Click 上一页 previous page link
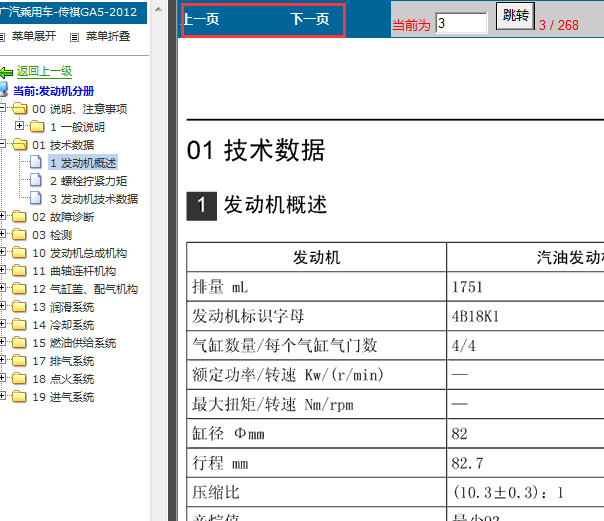604x521 pixels. [x=201, y=19]
